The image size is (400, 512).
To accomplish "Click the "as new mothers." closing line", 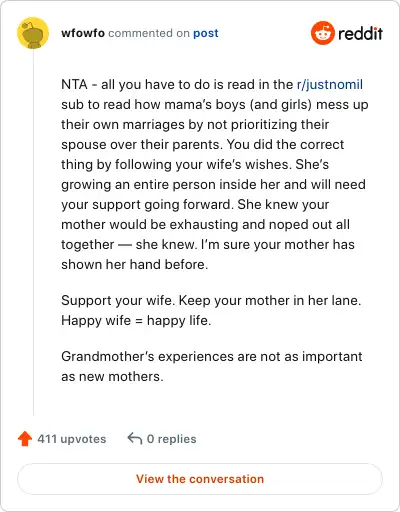I will pyautogui.click(x=112, y=377).
